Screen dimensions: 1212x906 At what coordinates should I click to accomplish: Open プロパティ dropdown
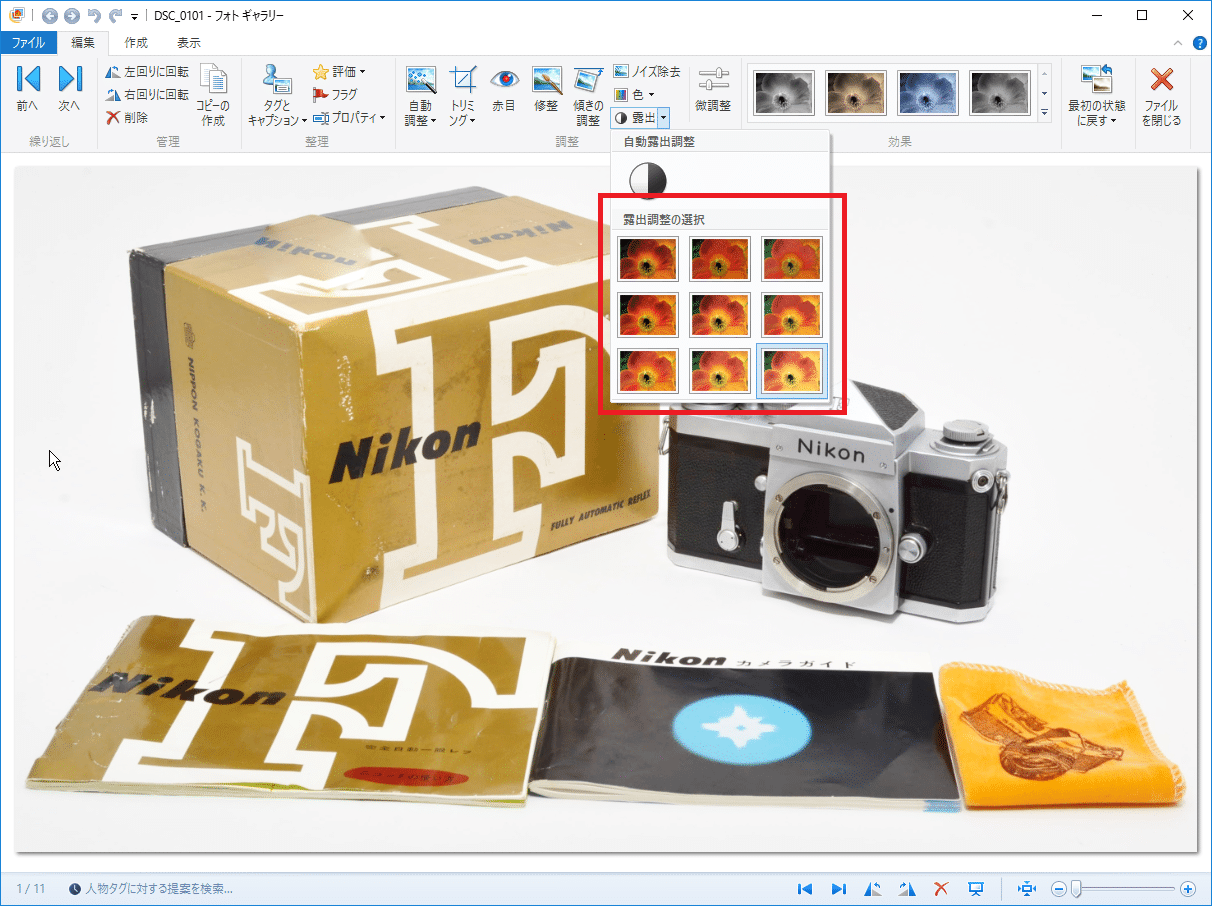(x=349, y=117)
